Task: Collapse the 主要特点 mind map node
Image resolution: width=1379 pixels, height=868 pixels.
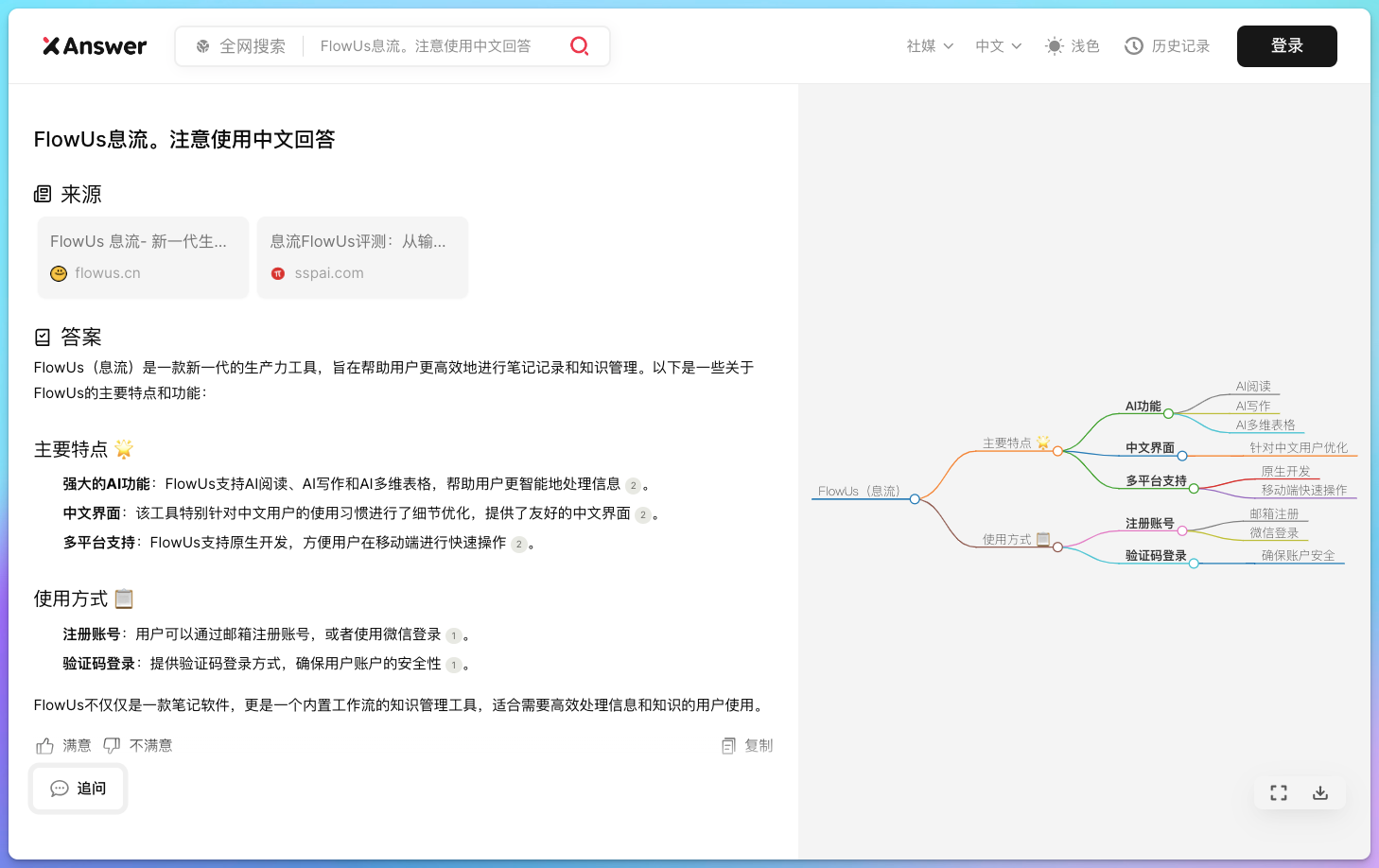Action: tap(1057, 451)
